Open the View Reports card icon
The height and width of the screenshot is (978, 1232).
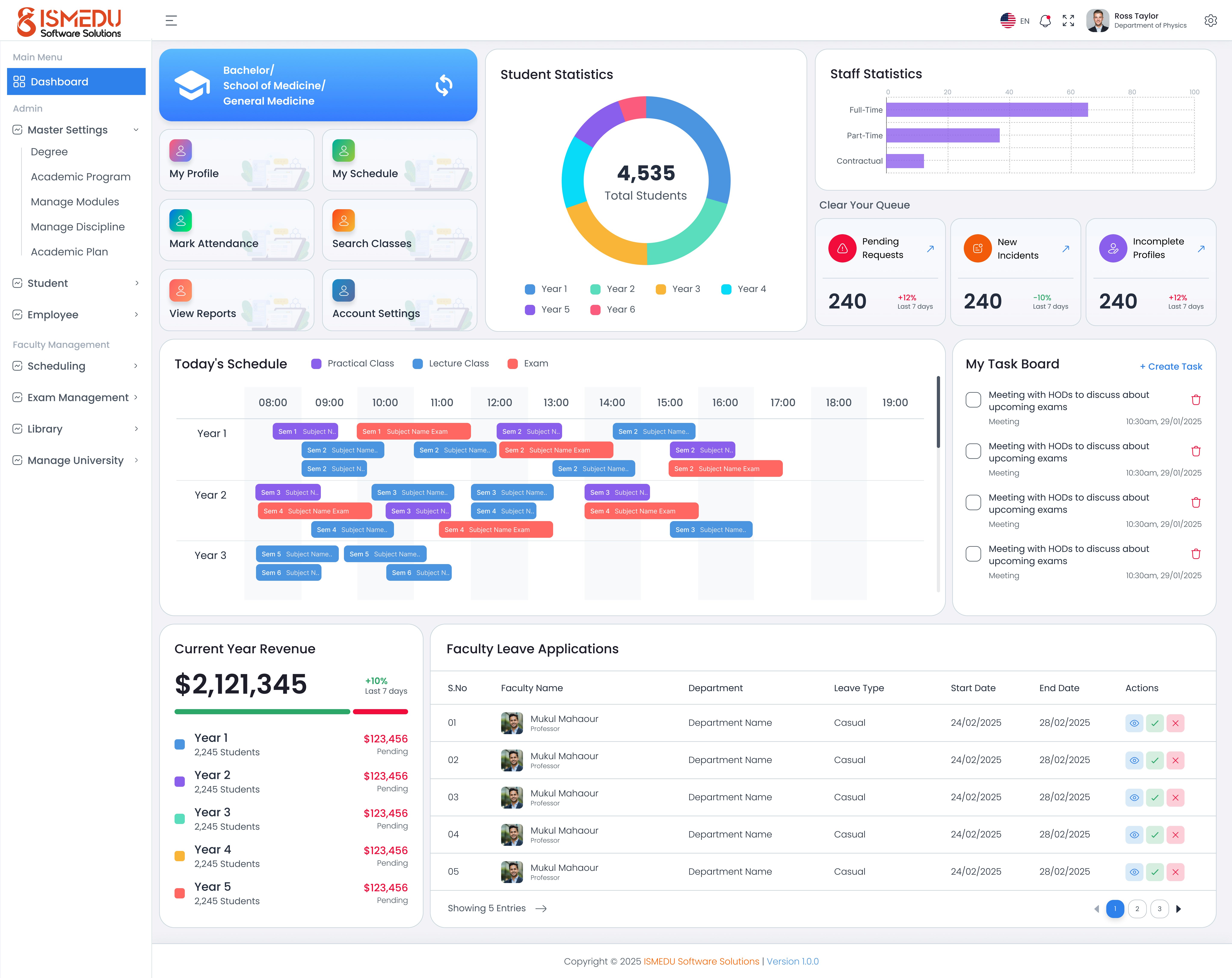click(x=181, y=290)
